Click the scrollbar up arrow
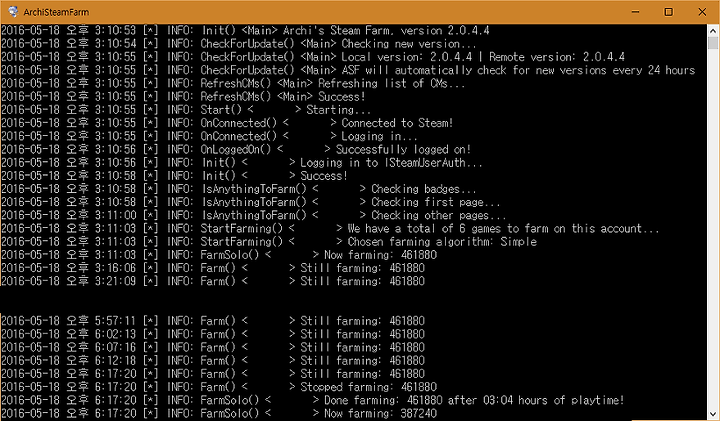 coord(713,30)
